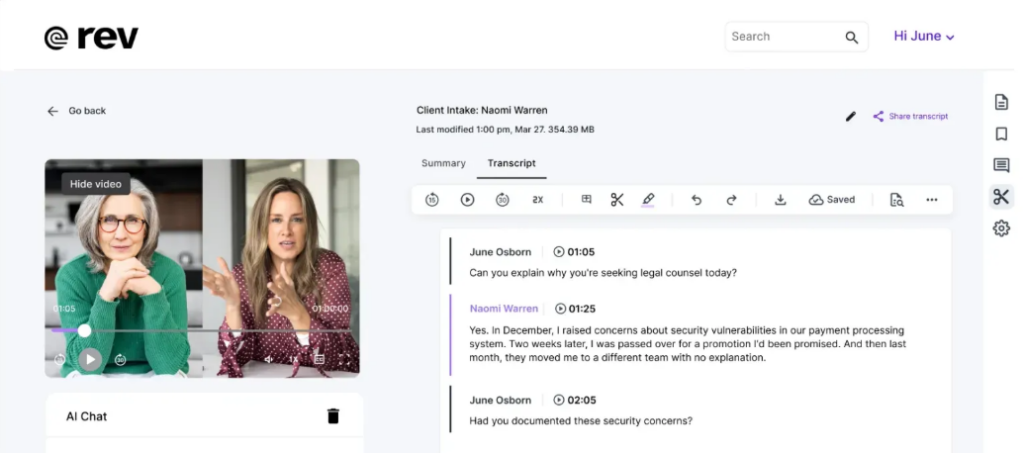Click speaker name Naomi Warren
Viewport: 1024px width, 453px height.
504,308
